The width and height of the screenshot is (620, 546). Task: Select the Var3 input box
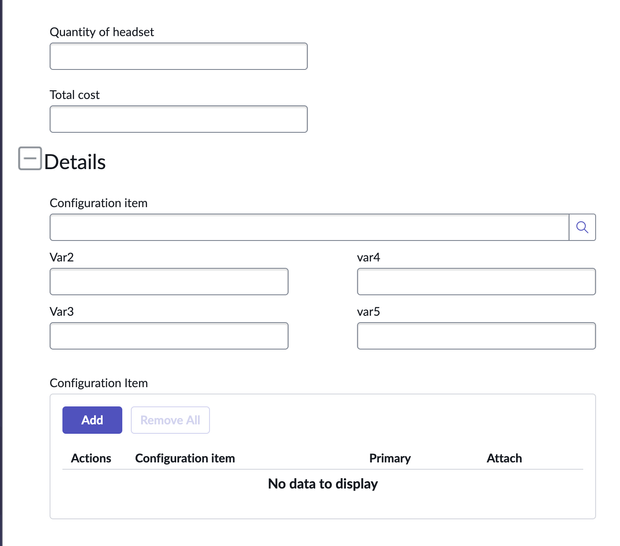[x=168, y=336]
